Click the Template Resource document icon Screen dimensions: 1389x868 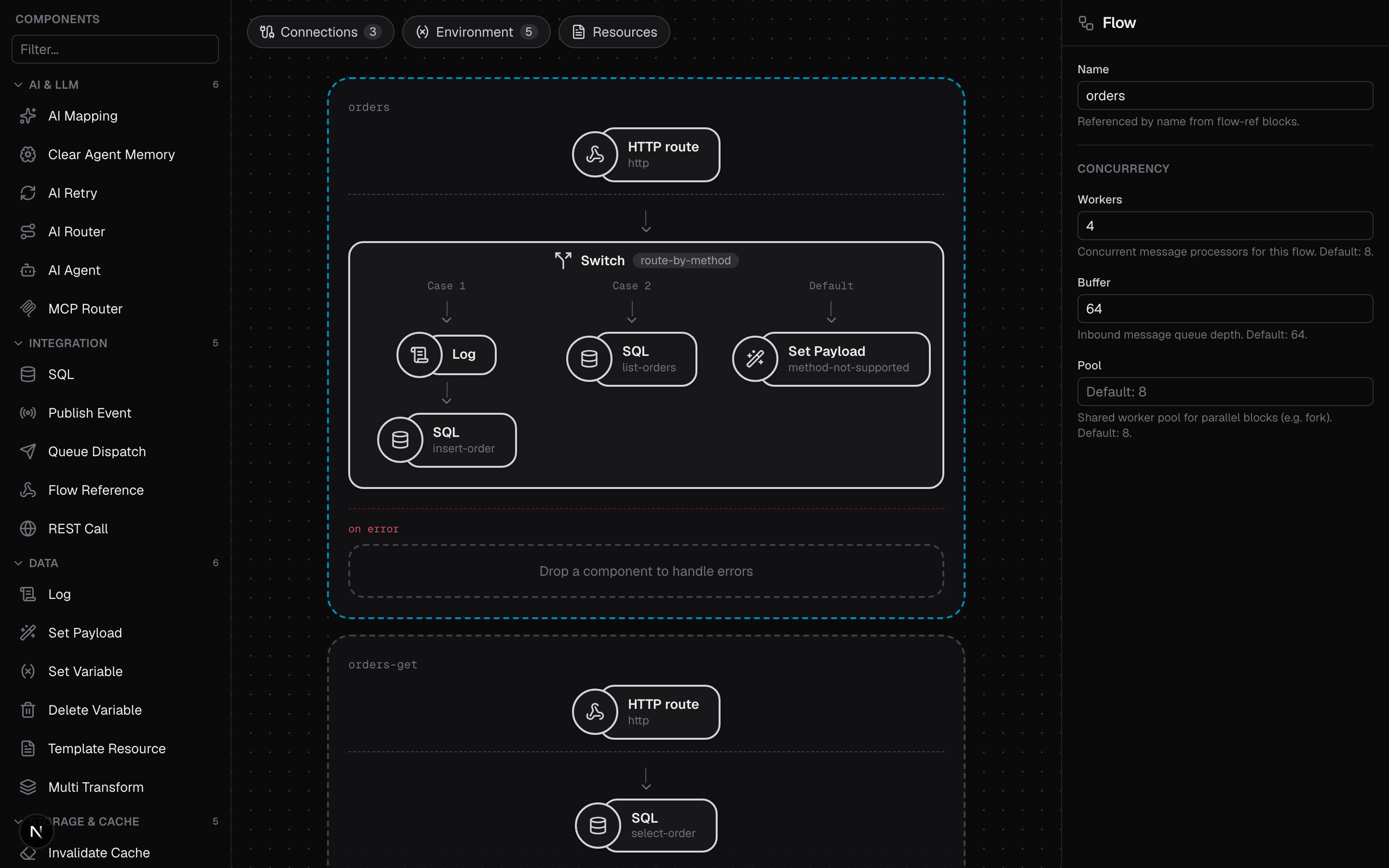point(27,748)
